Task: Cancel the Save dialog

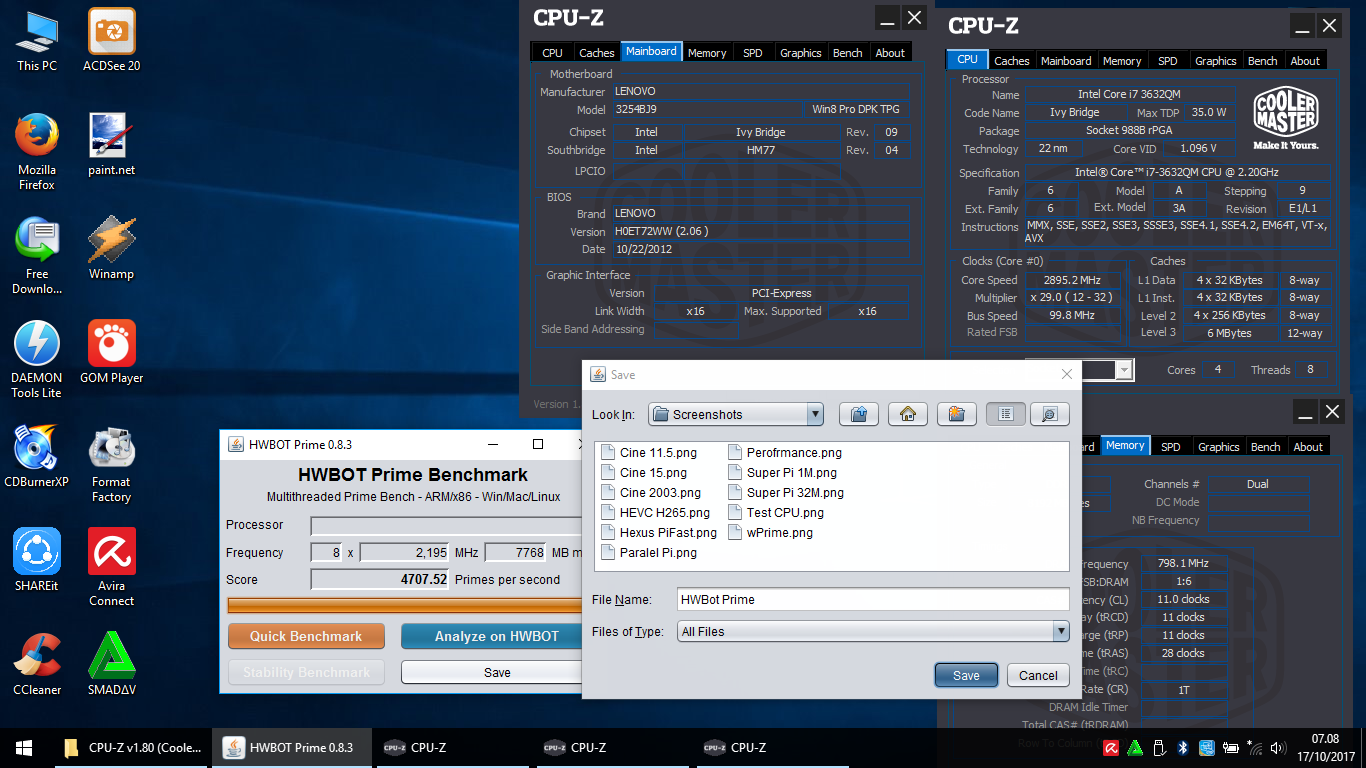Action: pyautogui.click(x=1038, y=675)
